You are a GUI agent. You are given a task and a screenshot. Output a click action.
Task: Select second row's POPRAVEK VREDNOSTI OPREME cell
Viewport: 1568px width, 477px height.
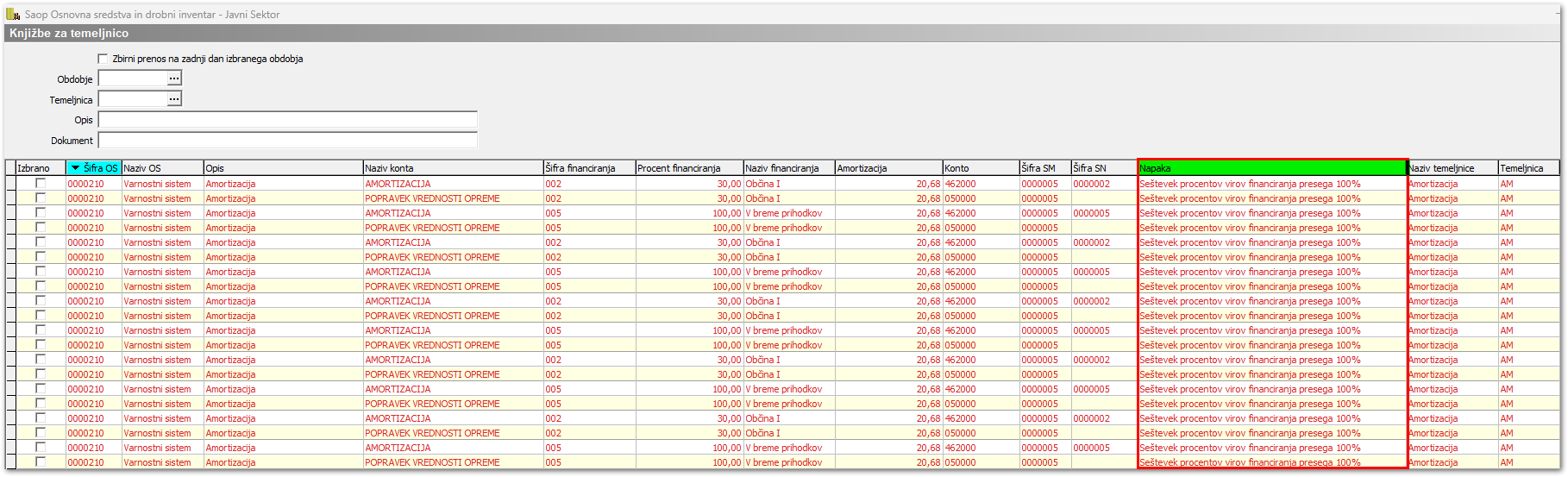[453, 198]
